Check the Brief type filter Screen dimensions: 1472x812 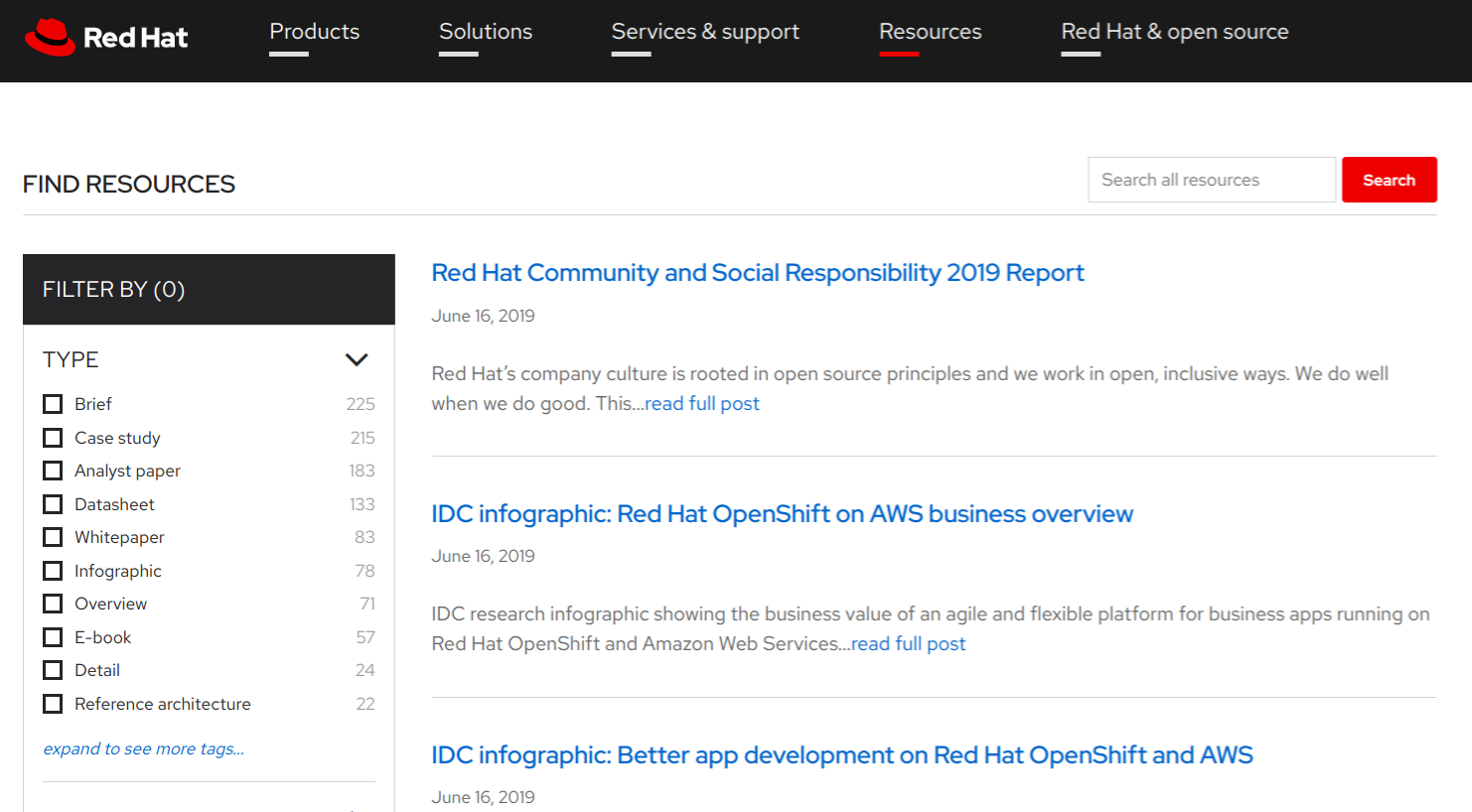(x=53, y=404)
